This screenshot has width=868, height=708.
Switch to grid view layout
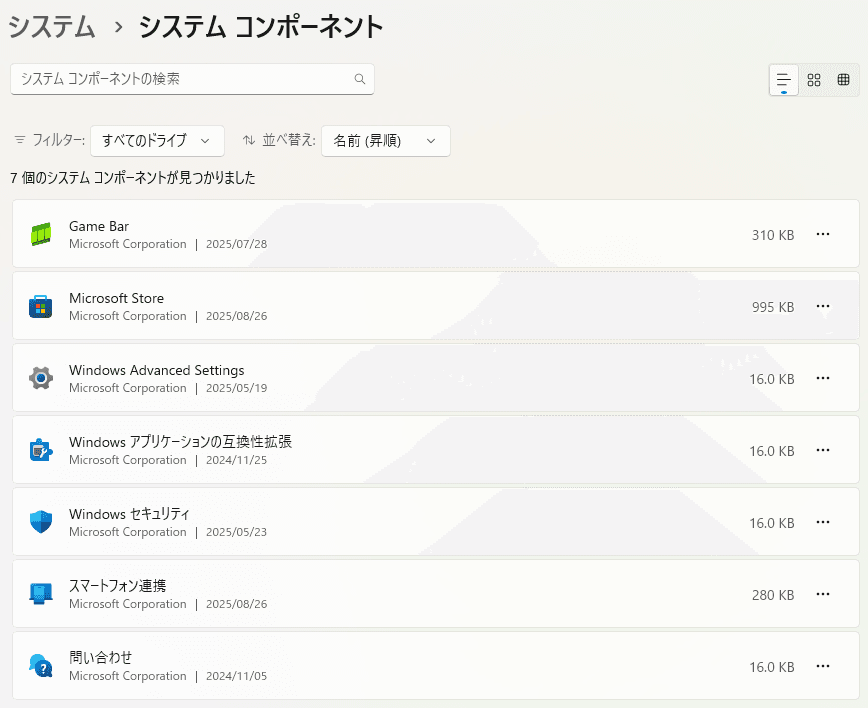click(814, 80)
